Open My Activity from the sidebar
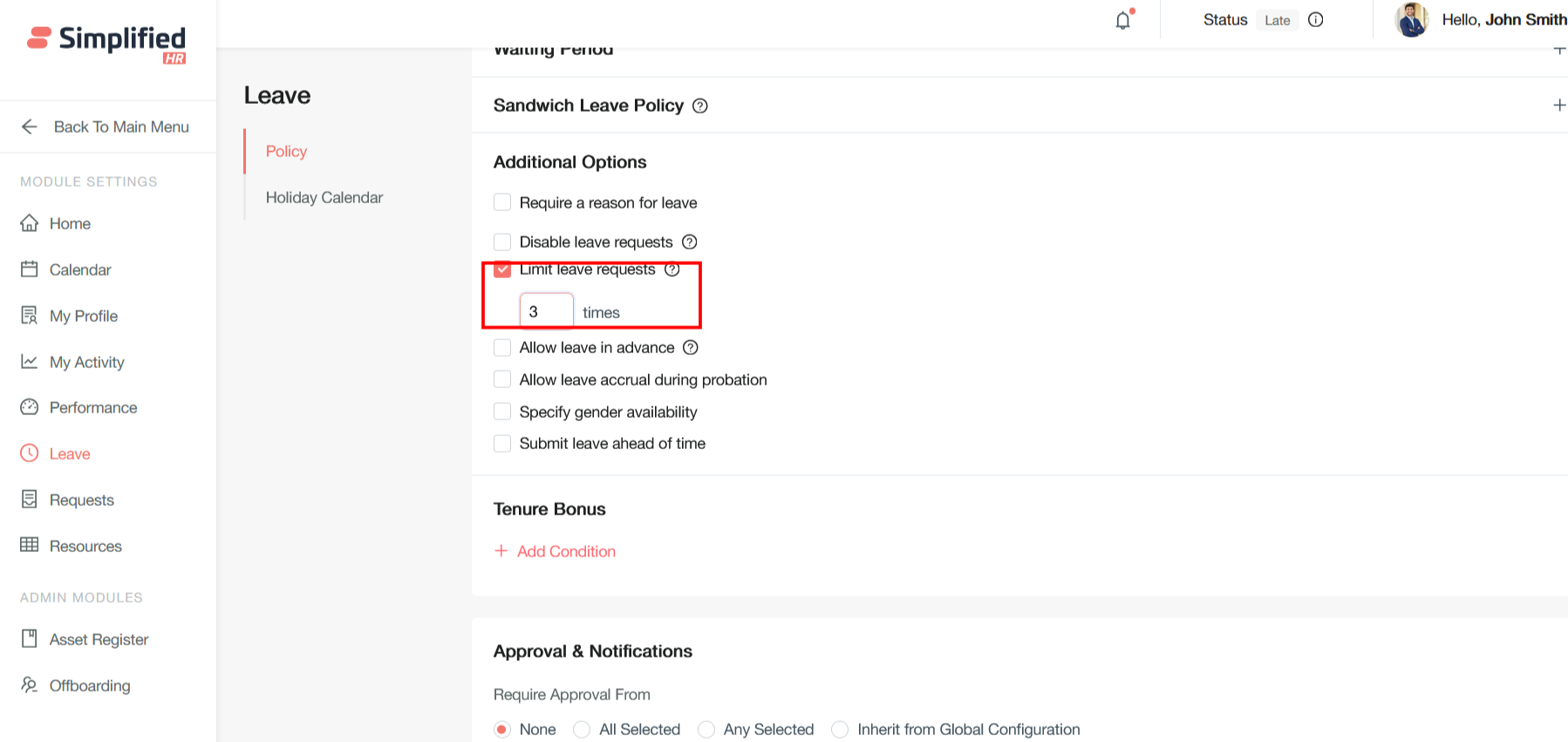 [86, 362]
